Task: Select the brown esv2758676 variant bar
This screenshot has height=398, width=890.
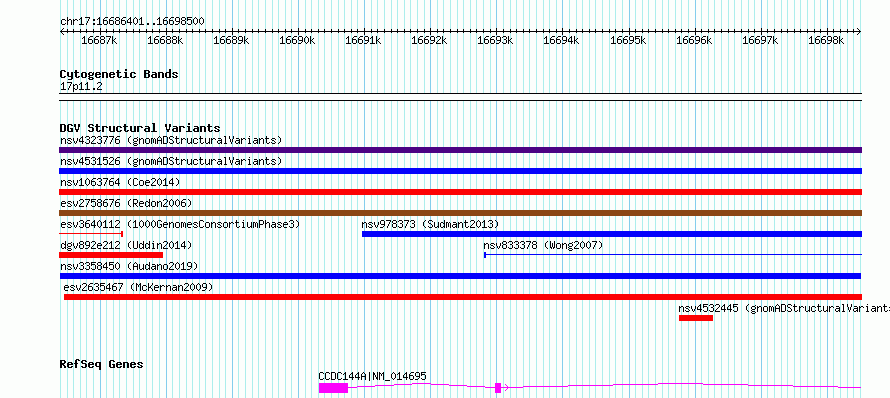Action: tap(460, 213)
